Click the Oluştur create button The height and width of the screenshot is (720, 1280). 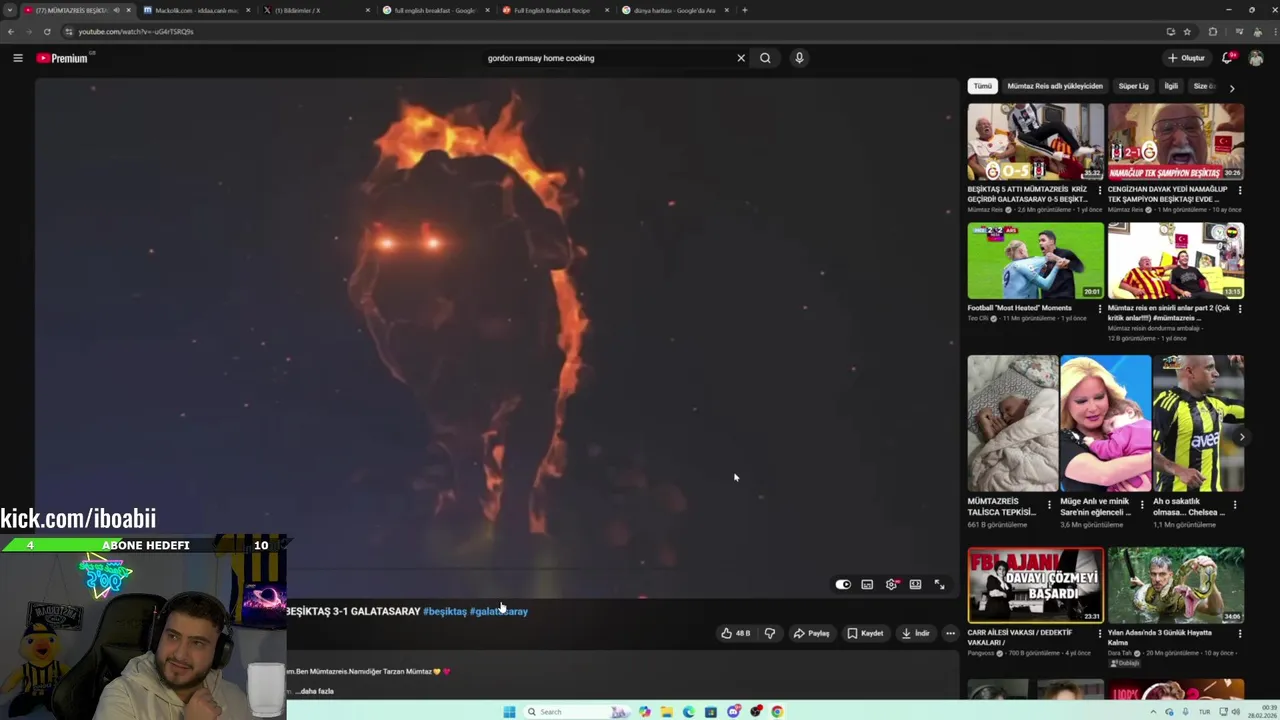(x=1186, y=58)
